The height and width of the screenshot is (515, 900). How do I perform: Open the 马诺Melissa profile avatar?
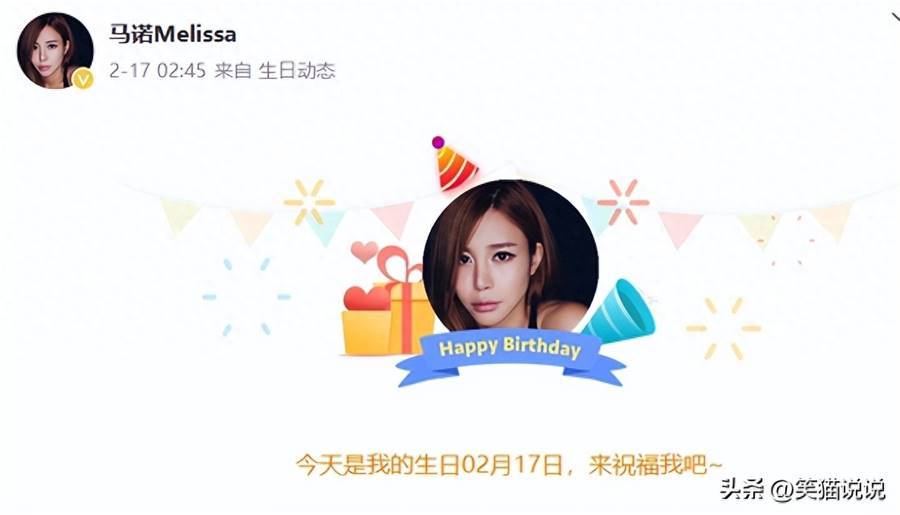pyautogui.click(x=55, y=51)
